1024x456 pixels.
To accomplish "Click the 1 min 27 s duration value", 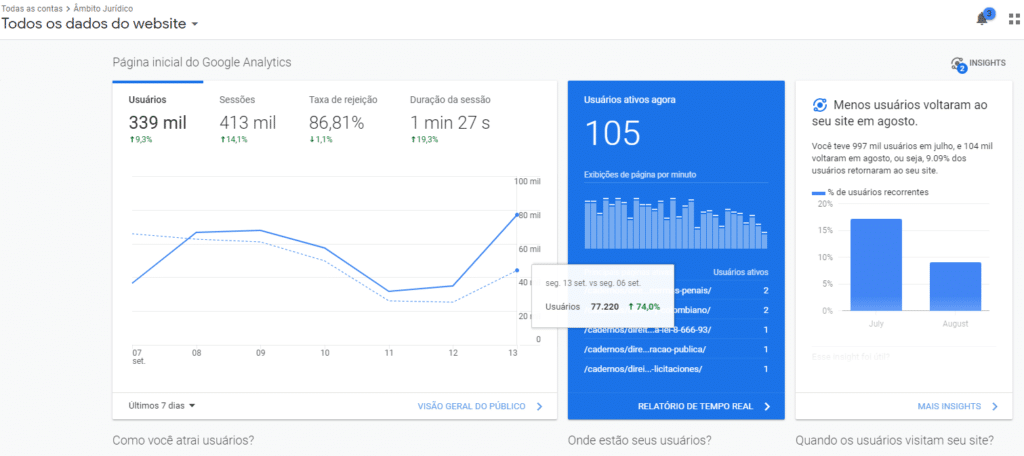I will pyautogui.click(x=450, y=123).
